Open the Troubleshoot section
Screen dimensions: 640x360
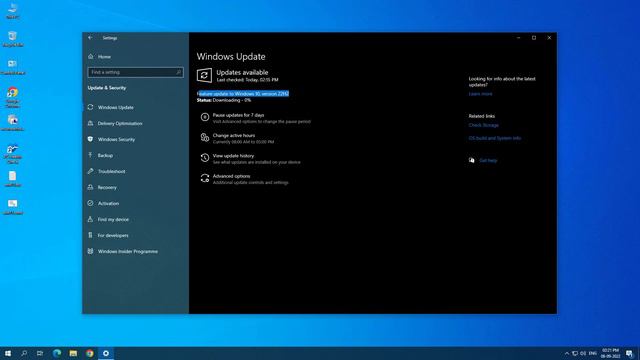pos(111,171)
